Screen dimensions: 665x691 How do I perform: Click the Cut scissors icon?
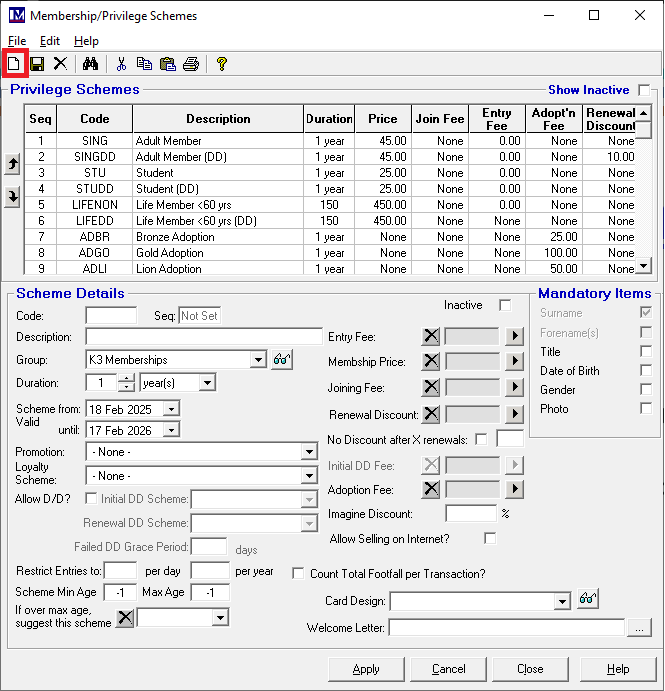121,64
